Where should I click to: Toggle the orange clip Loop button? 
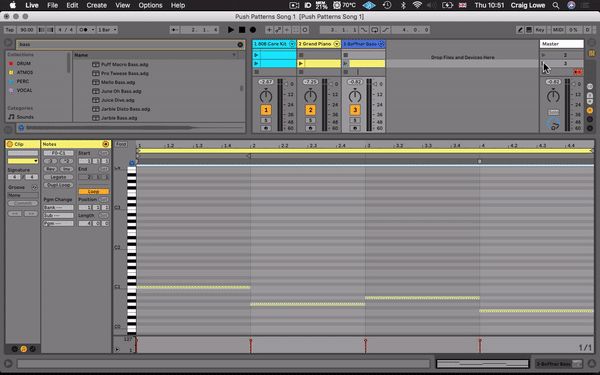point(93,191)
